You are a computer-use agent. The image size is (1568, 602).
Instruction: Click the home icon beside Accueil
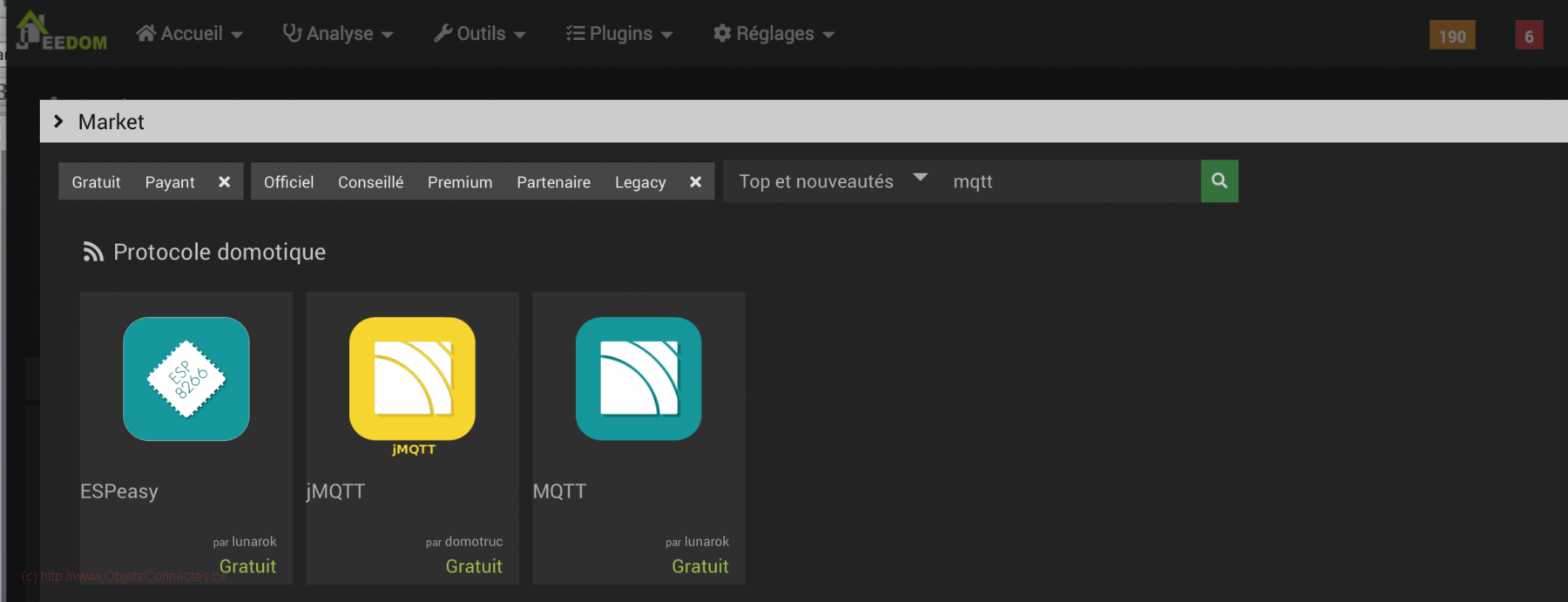click(145, 33)
